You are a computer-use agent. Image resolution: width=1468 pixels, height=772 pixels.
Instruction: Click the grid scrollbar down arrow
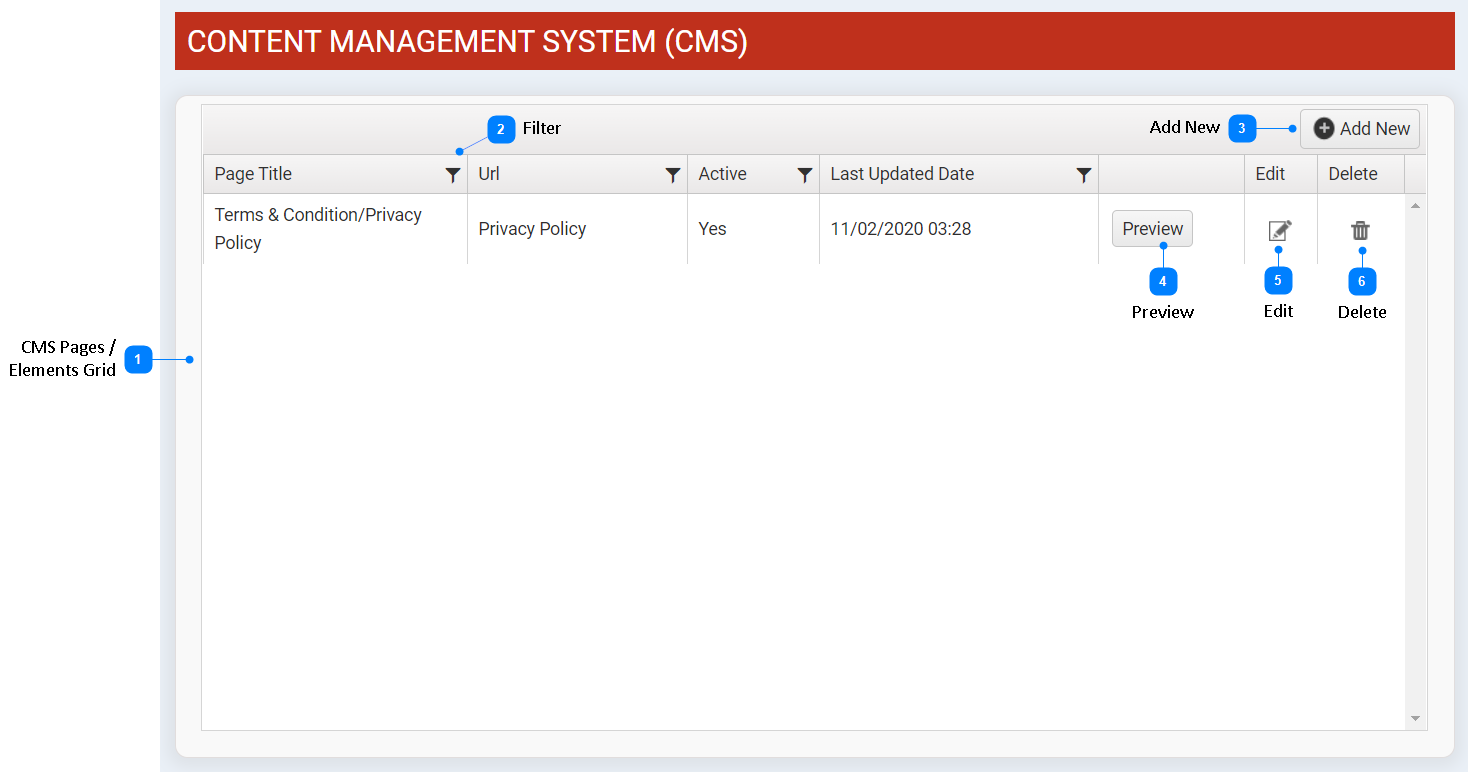[1415, 718]
